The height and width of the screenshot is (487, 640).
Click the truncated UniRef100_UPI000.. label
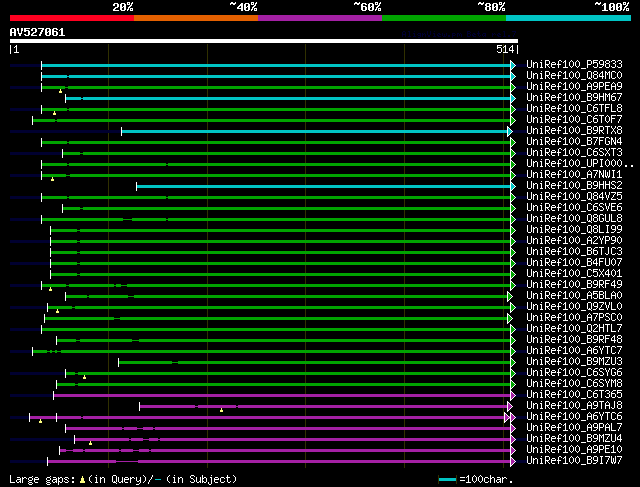(580, 164)
